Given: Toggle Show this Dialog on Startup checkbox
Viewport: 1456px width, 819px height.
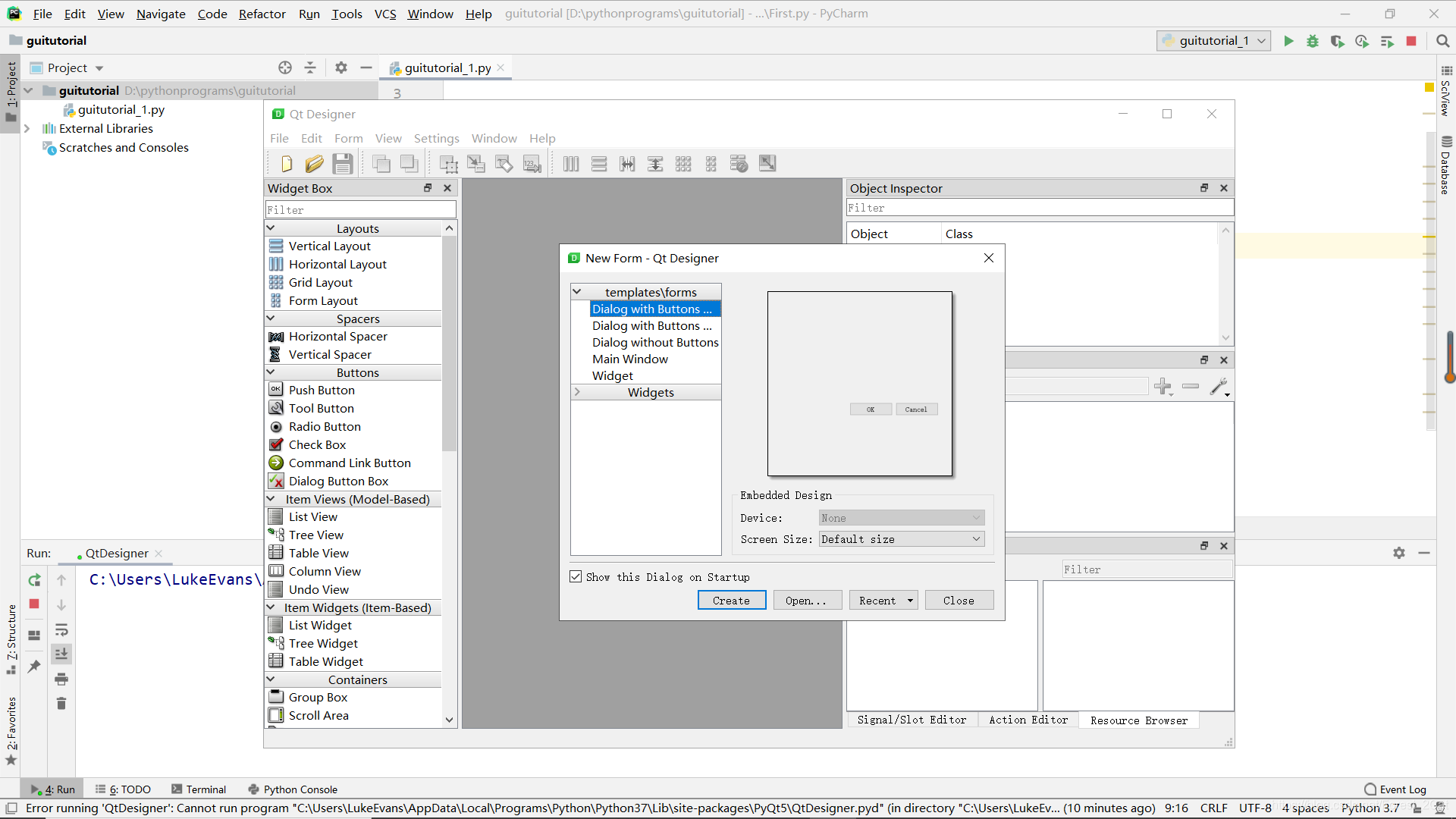Looking at the screenshot, I should pos(575,576).
